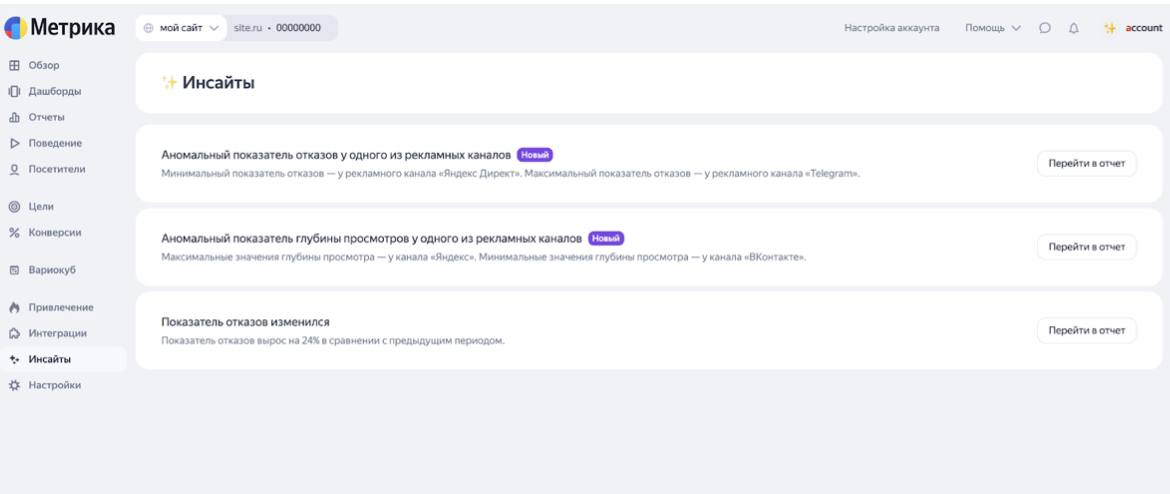Click the Посетители person icon
Viewport: 1170px width, 494px height.
pyautogui.click(x=13, y=169)
